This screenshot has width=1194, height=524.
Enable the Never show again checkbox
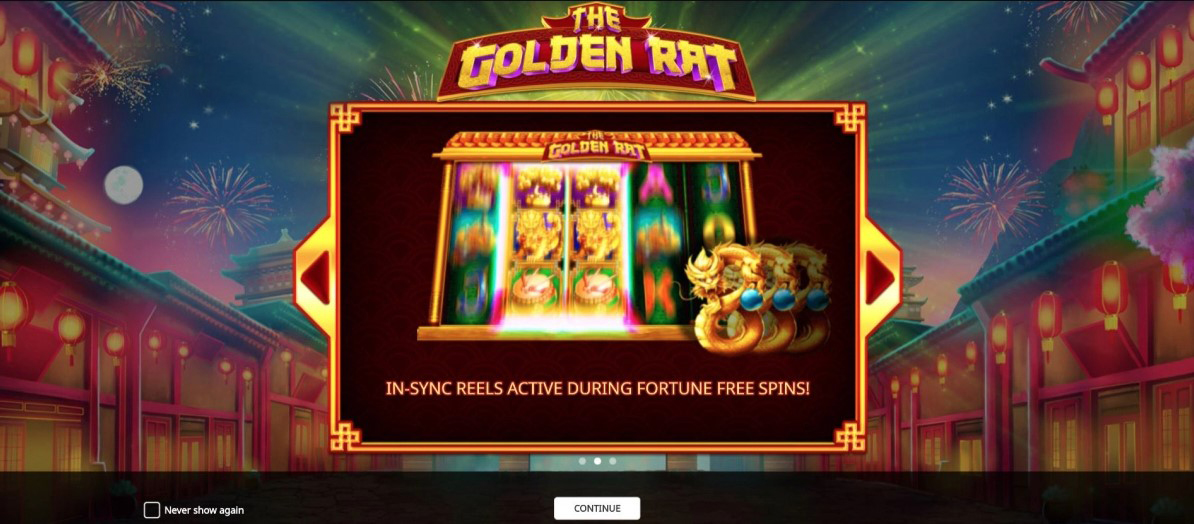(x=152, y=510)
